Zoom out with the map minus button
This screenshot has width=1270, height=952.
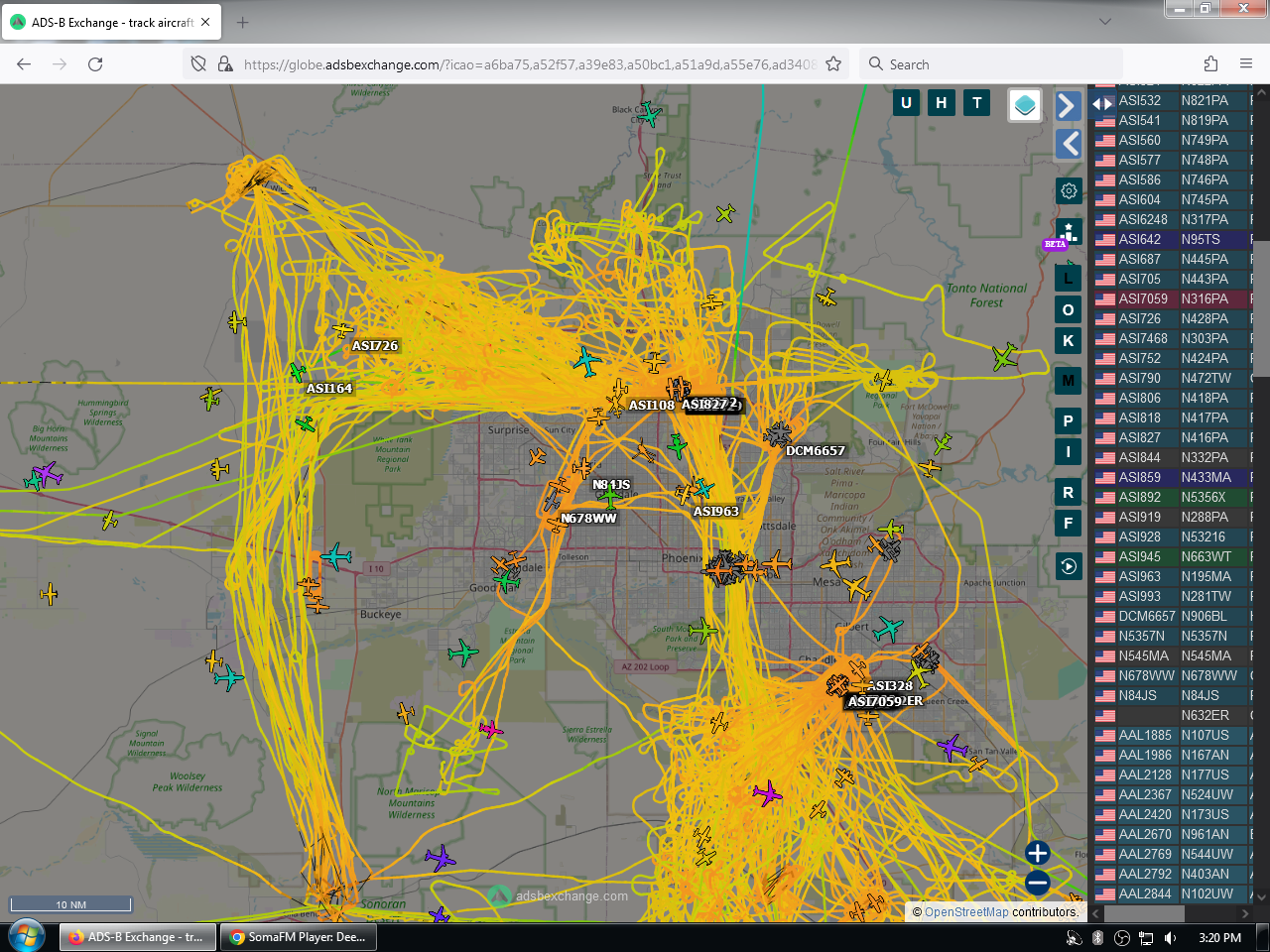click(x=1038, y=882)
